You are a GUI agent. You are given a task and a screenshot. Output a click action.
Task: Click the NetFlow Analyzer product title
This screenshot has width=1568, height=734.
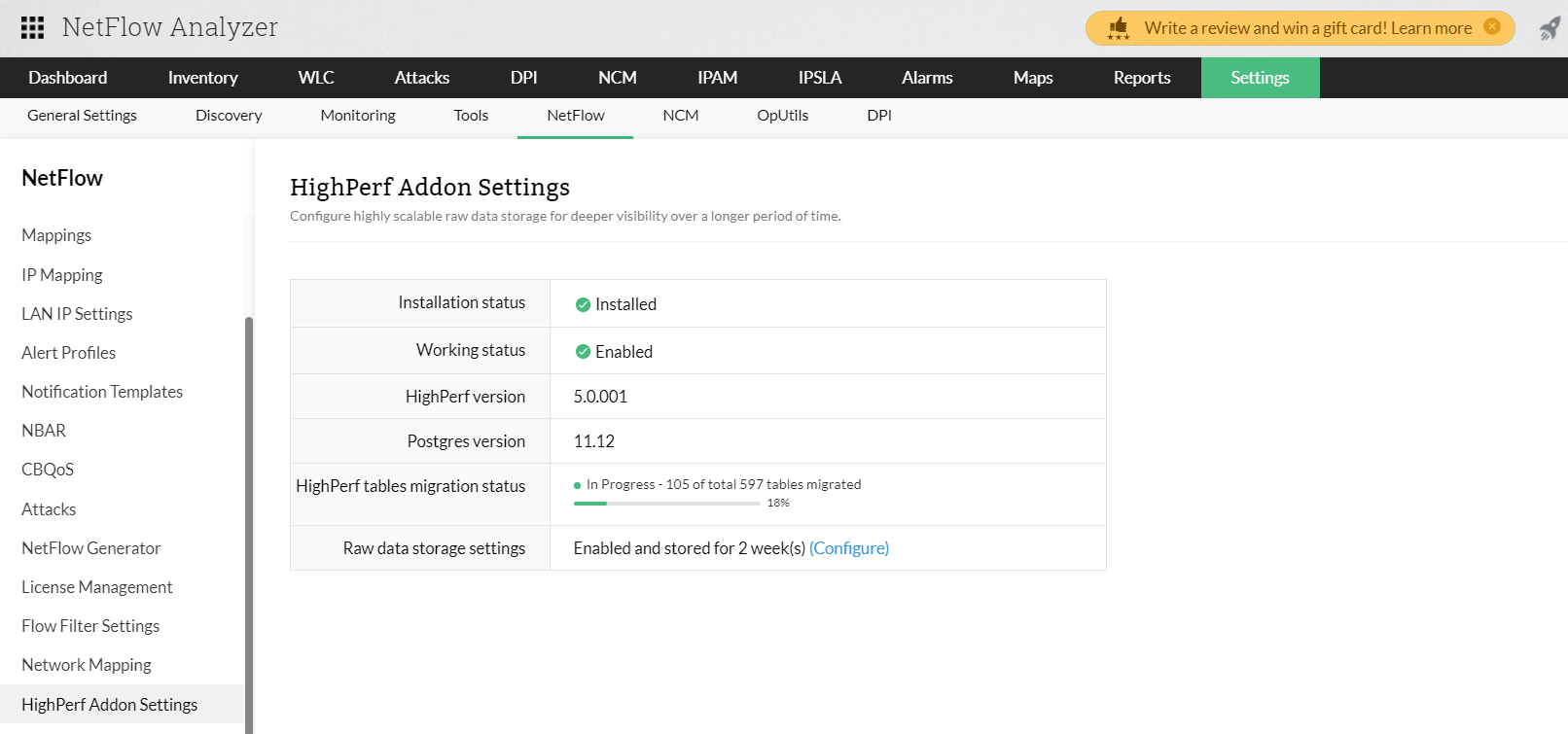click(170, 27)
